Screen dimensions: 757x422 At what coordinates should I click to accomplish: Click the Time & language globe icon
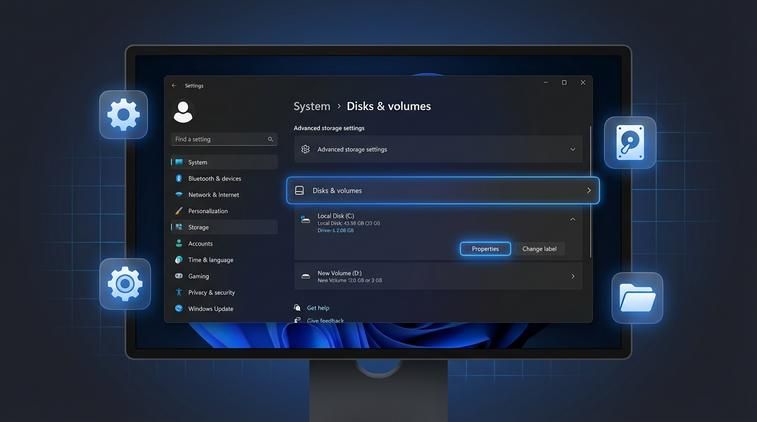tap(179, 260)
